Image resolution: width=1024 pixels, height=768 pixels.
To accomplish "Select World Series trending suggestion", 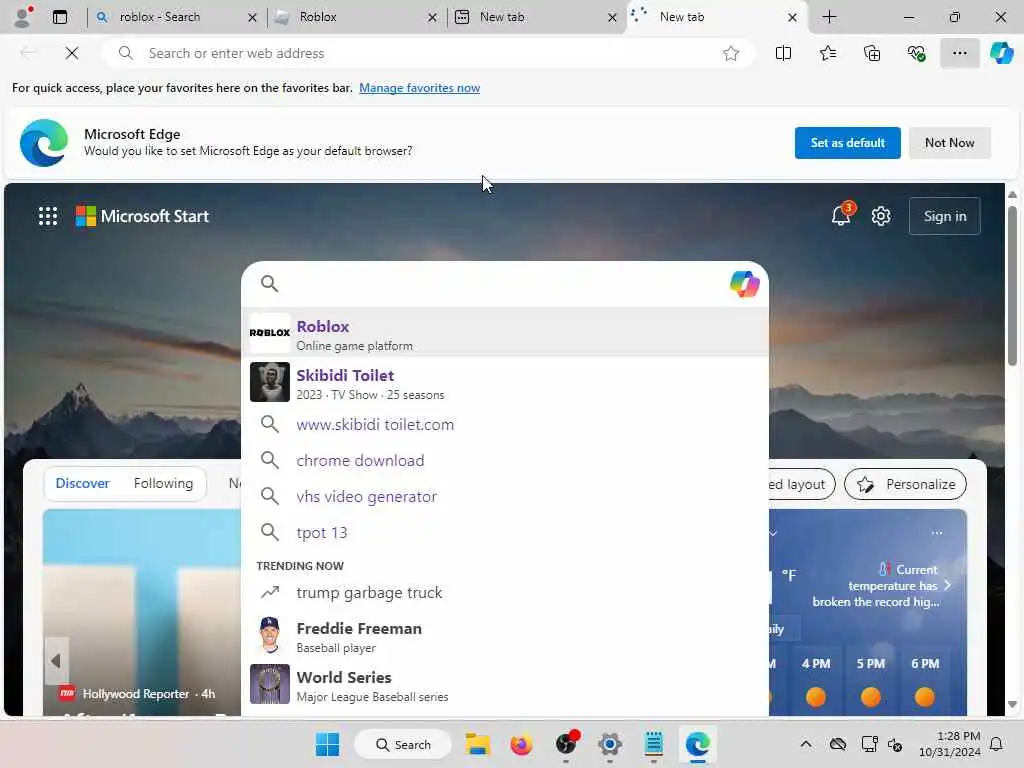I will click(x=505, y=684).
